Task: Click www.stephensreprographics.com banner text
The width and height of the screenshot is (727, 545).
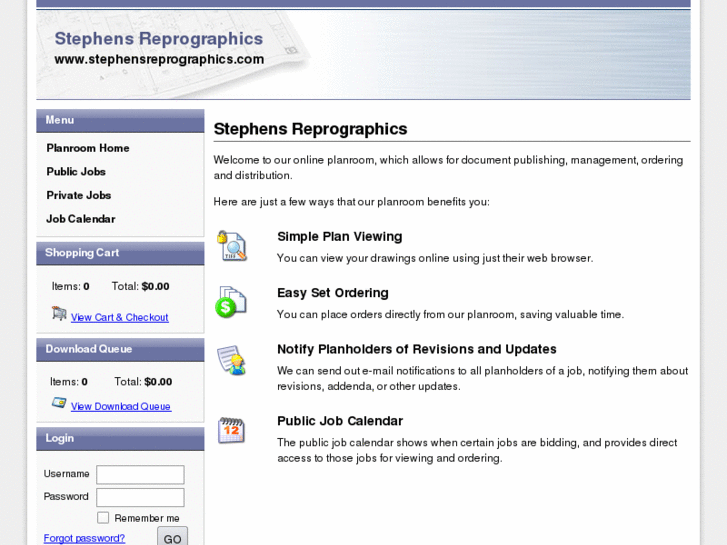Action: (x=159, y=59)
